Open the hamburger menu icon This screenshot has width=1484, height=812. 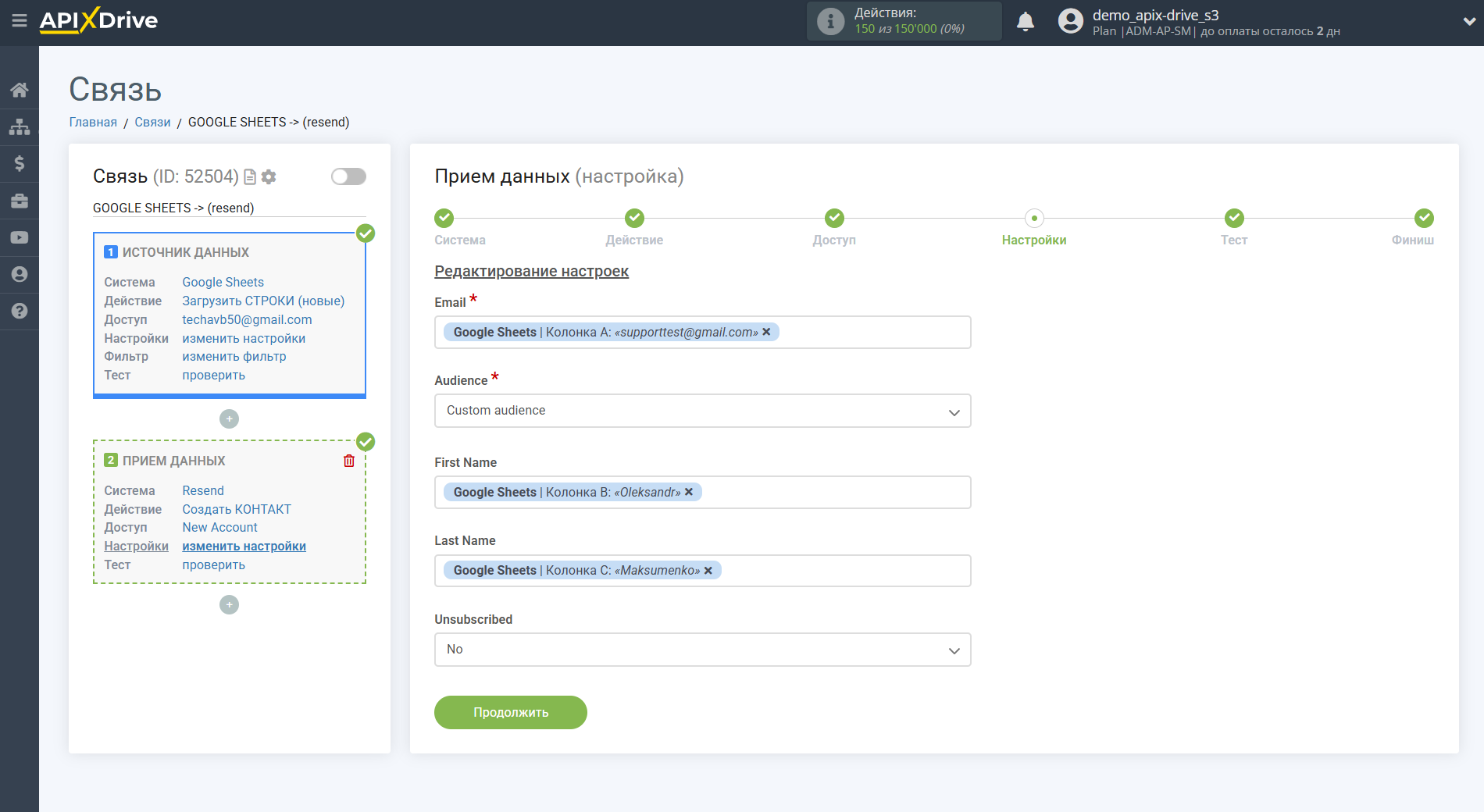click(x=20, y=21)
